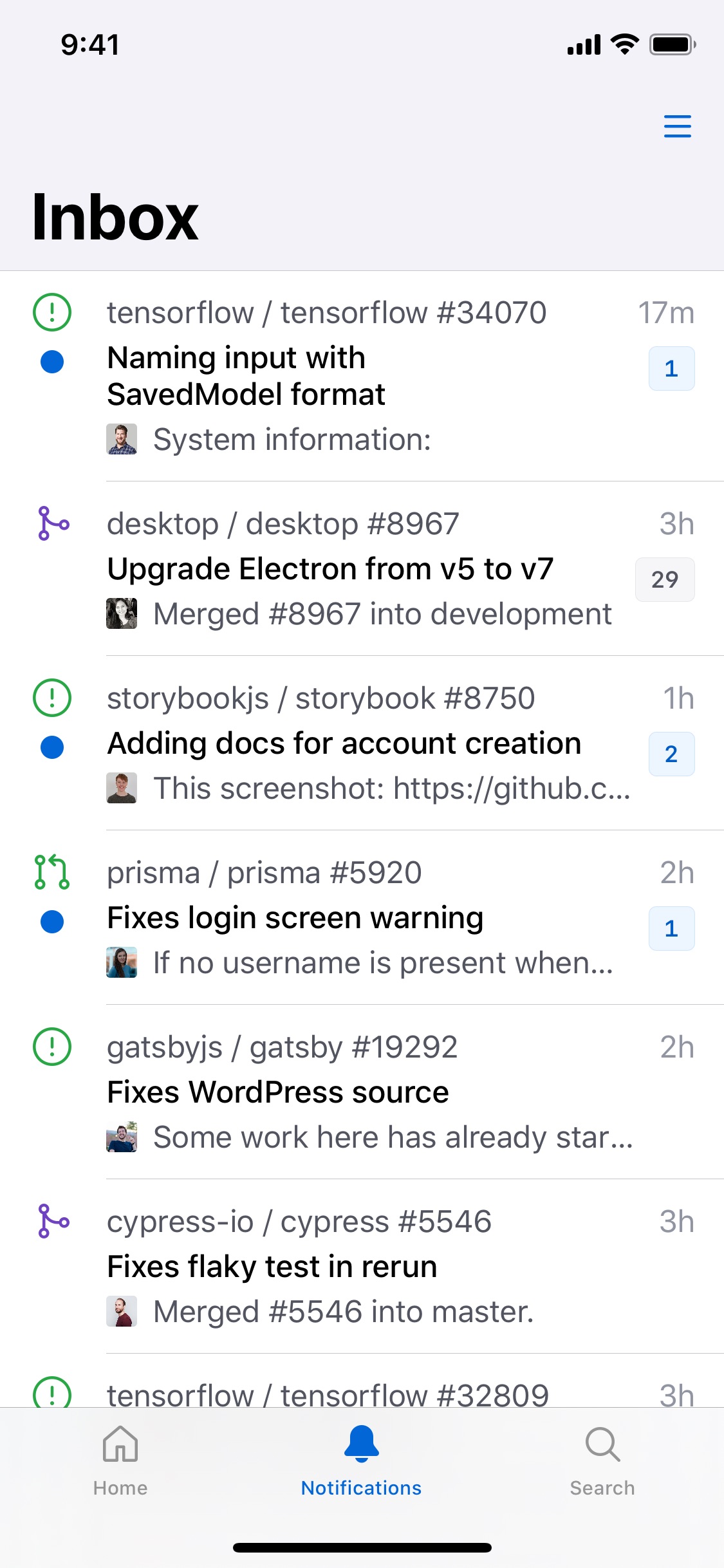The height and width of the screenshot is (1568, 724).
Task: Tap the battery status icon
Action: click(x=673, y=44)
